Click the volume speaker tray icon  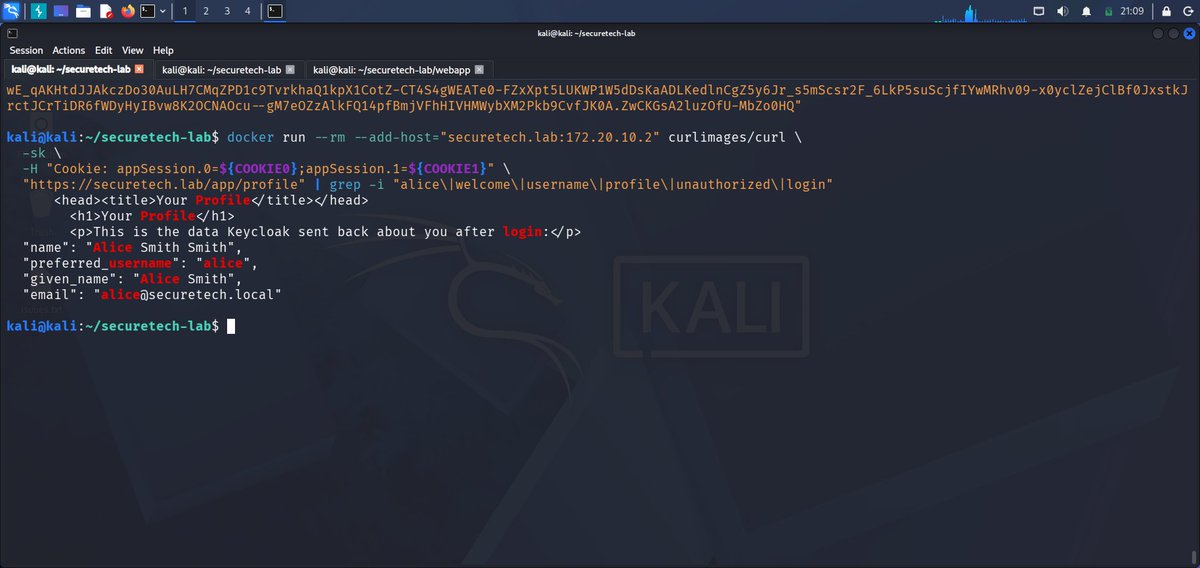tap(1063, 11)
